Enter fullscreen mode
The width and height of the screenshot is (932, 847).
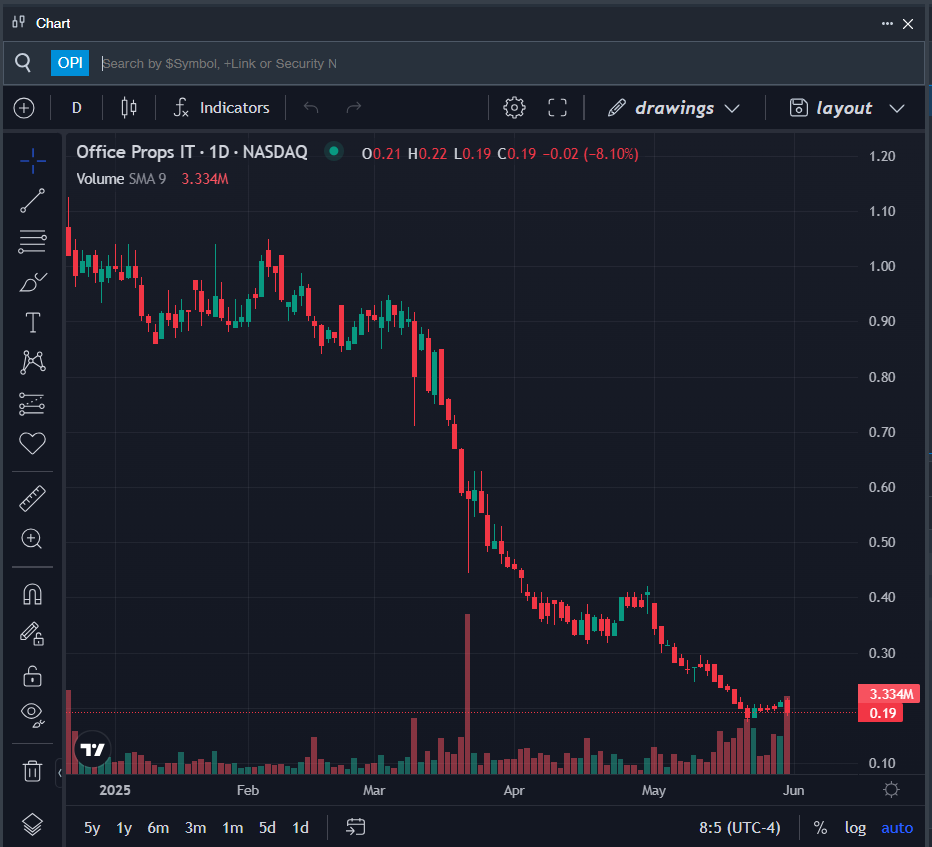[557, 108]
